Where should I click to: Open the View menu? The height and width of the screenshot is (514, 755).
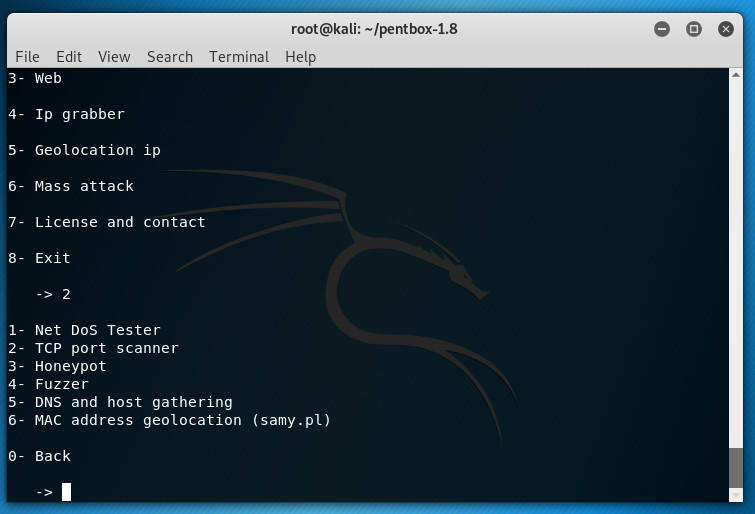114,57
